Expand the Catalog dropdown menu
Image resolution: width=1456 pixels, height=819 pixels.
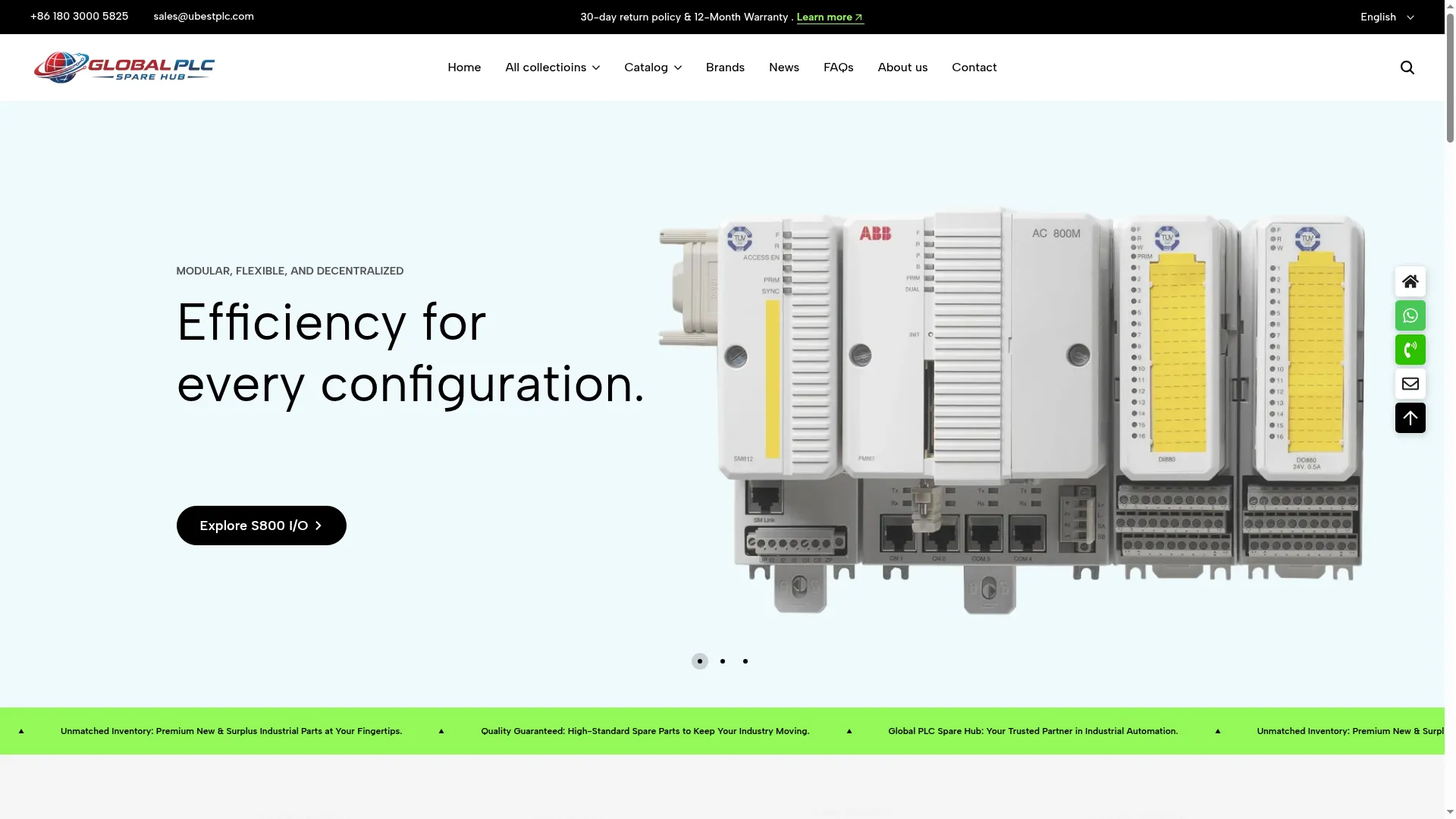click(653, 67)
